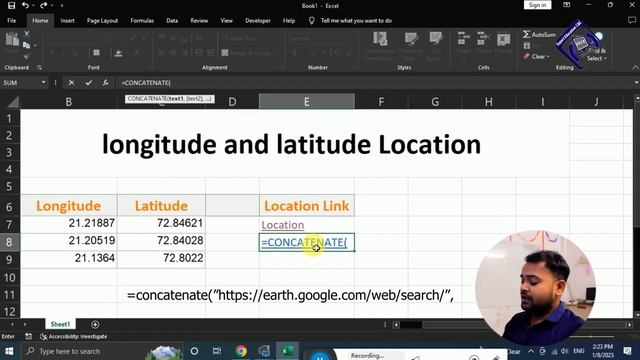
Task: Open the Undo history dropdown arrow
Action: tap(33, 6)
